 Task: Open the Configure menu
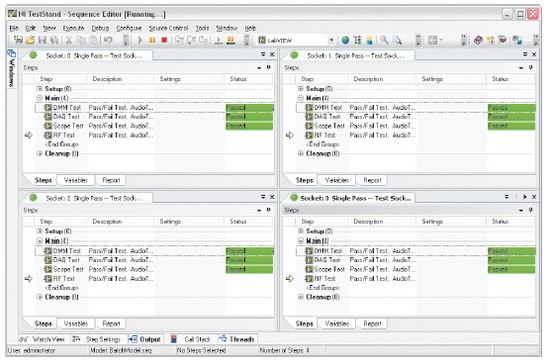129,28
